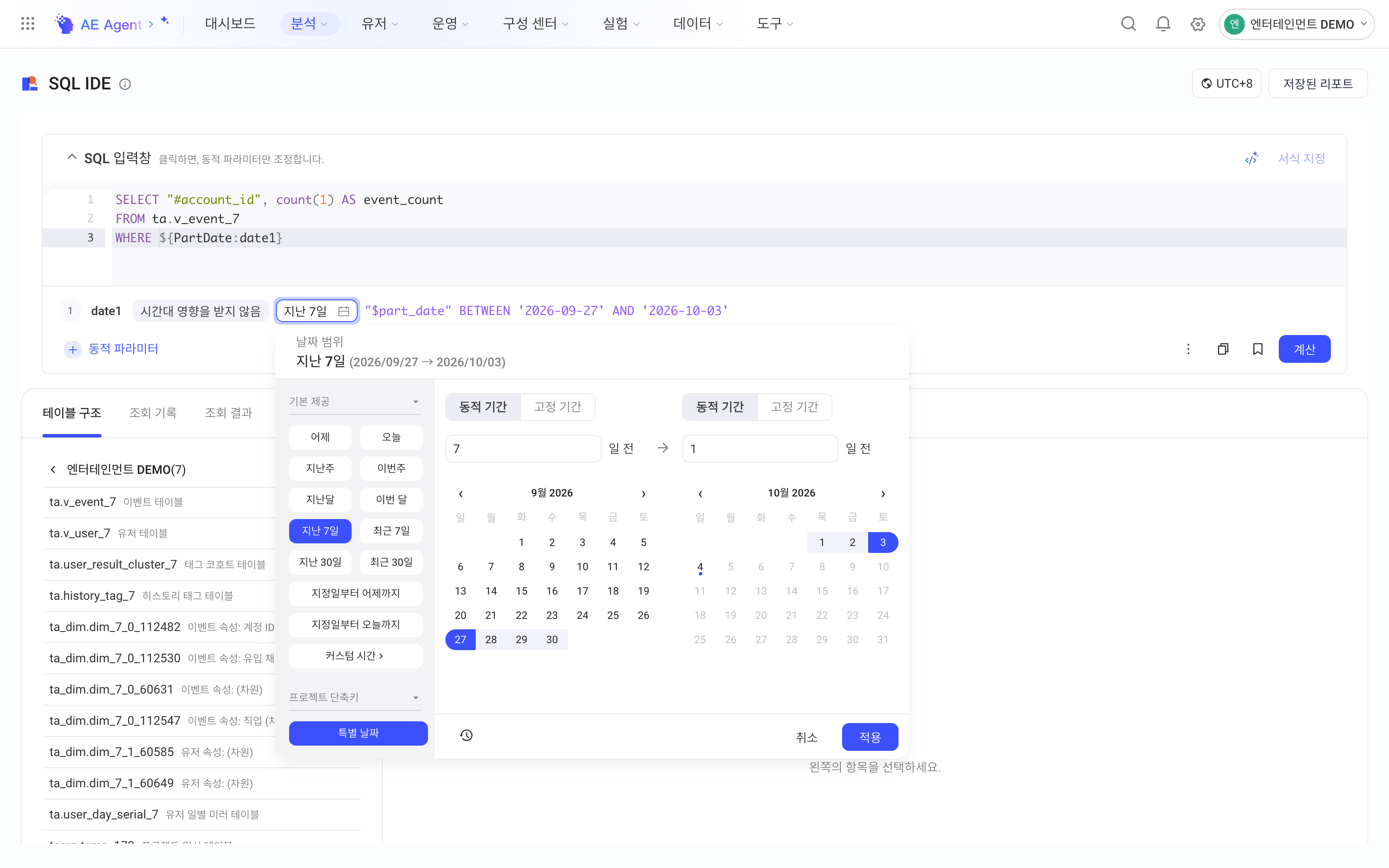
Task: Click the 취소 cancel button
Action: click(x=806, y=737)
